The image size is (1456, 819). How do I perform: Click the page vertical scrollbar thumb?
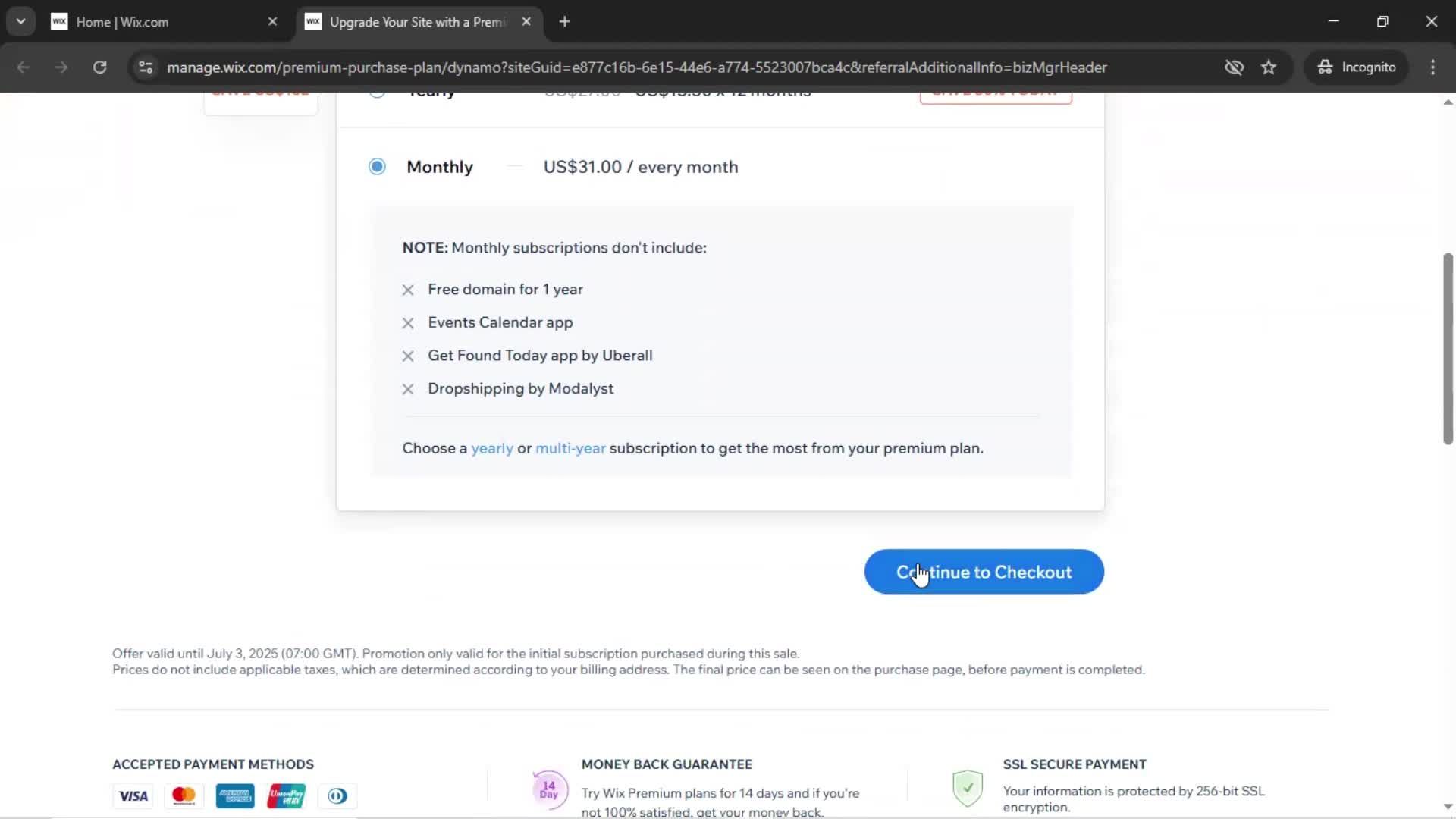click(1448, 349)
